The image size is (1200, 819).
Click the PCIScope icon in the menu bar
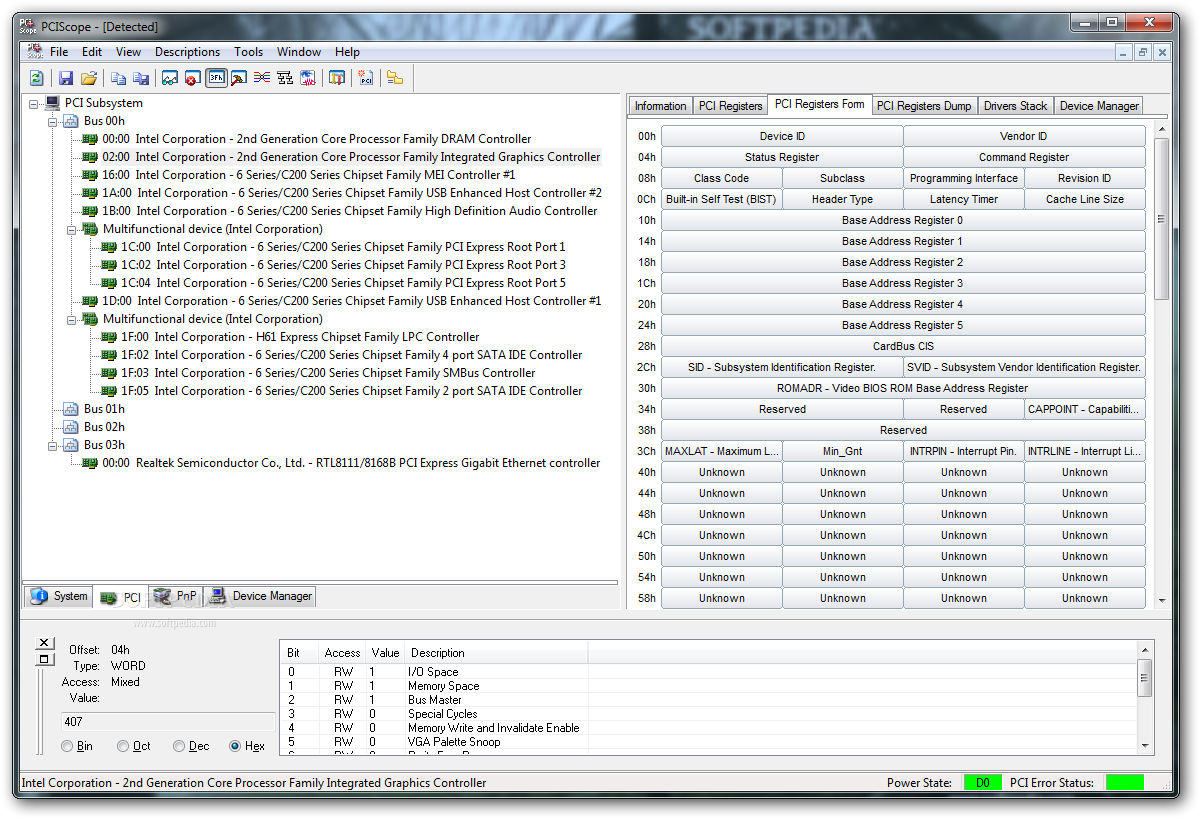pos(34,52)
